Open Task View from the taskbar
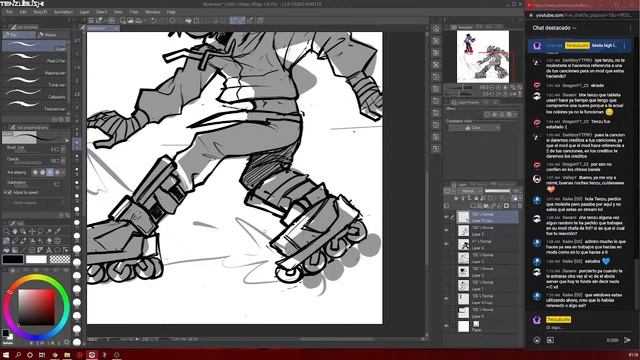 tap(42, 355)
